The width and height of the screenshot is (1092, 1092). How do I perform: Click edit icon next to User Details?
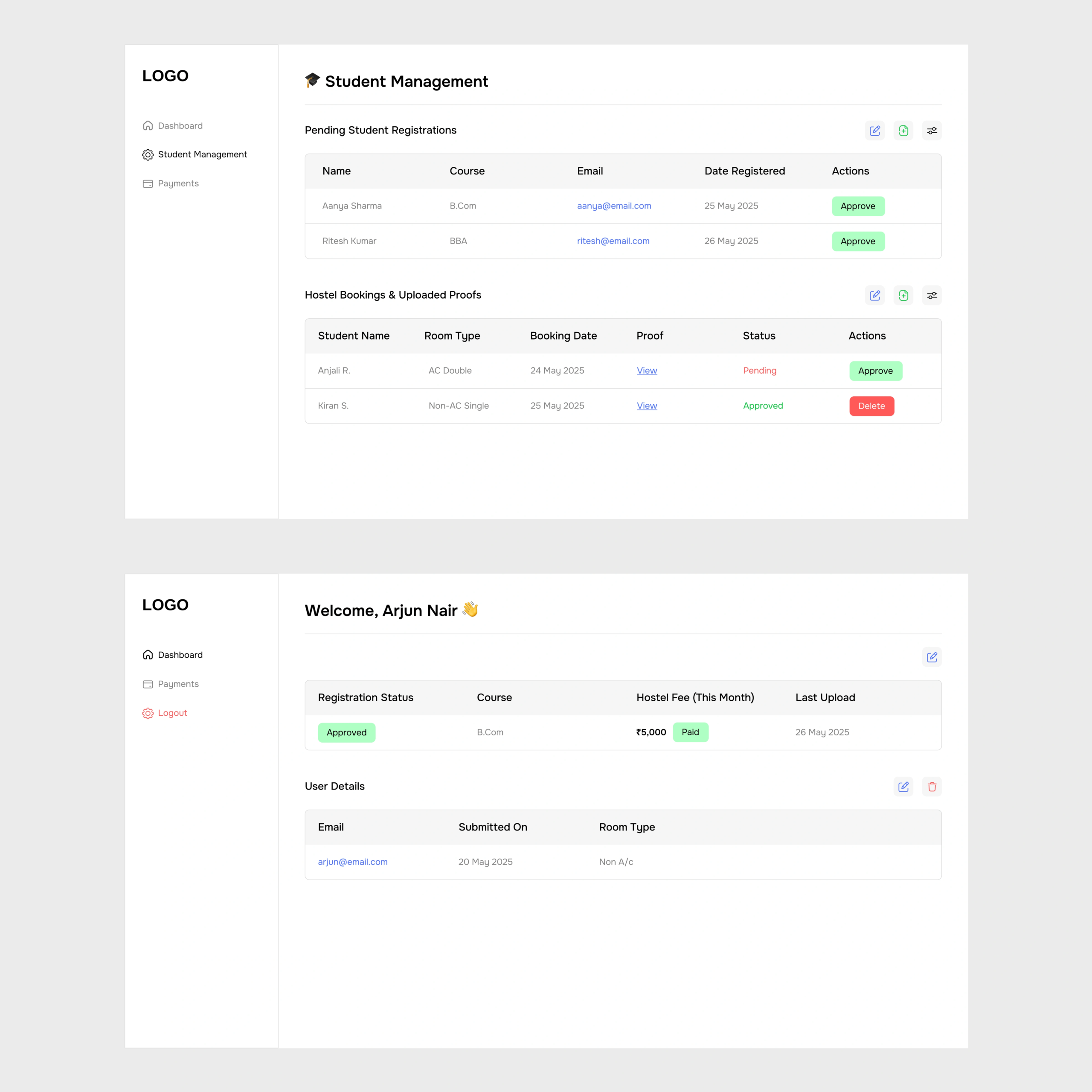[x=903, y=786]
